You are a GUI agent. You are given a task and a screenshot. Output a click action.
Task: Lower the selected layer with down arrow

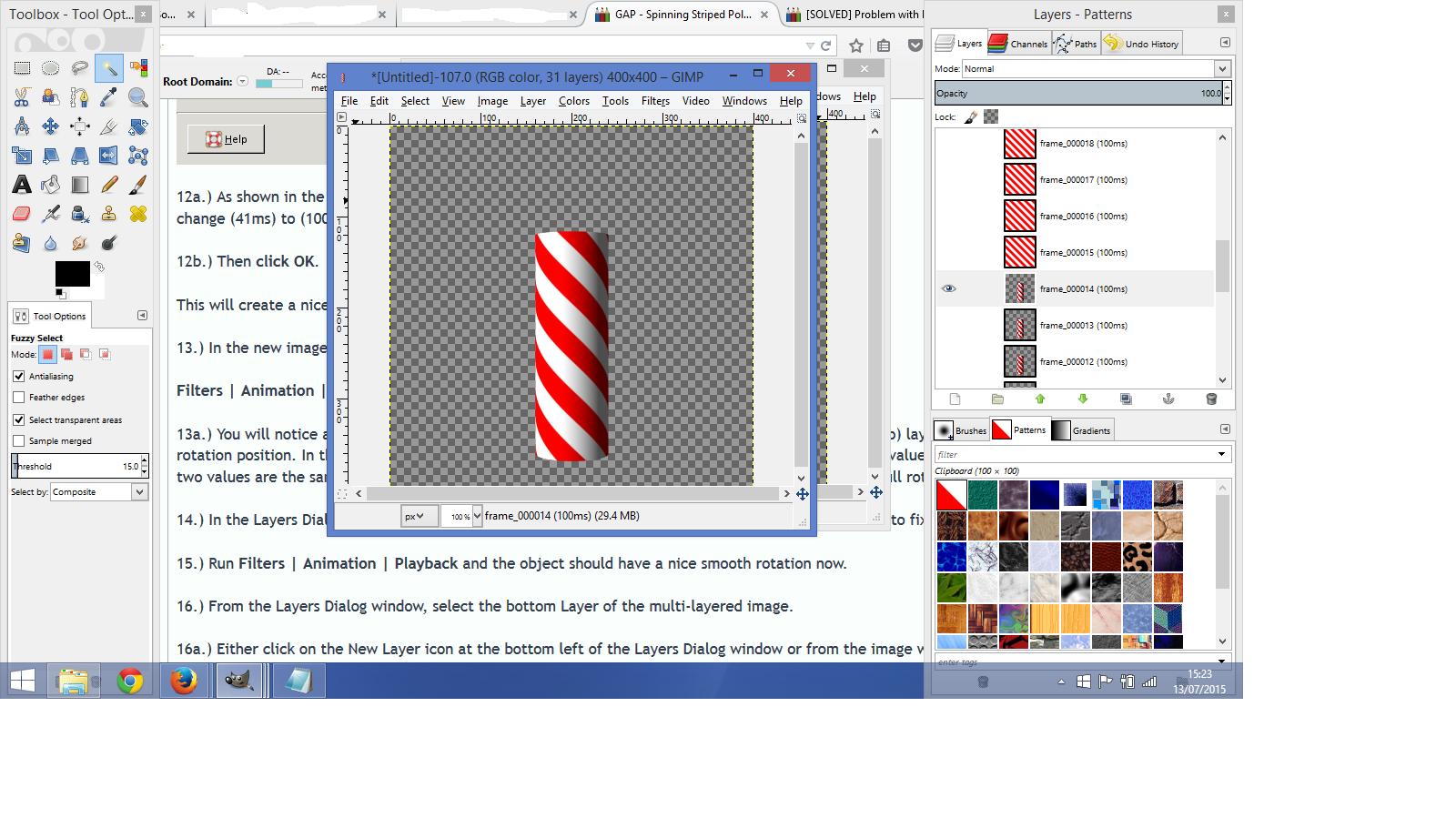[1083, 399]
